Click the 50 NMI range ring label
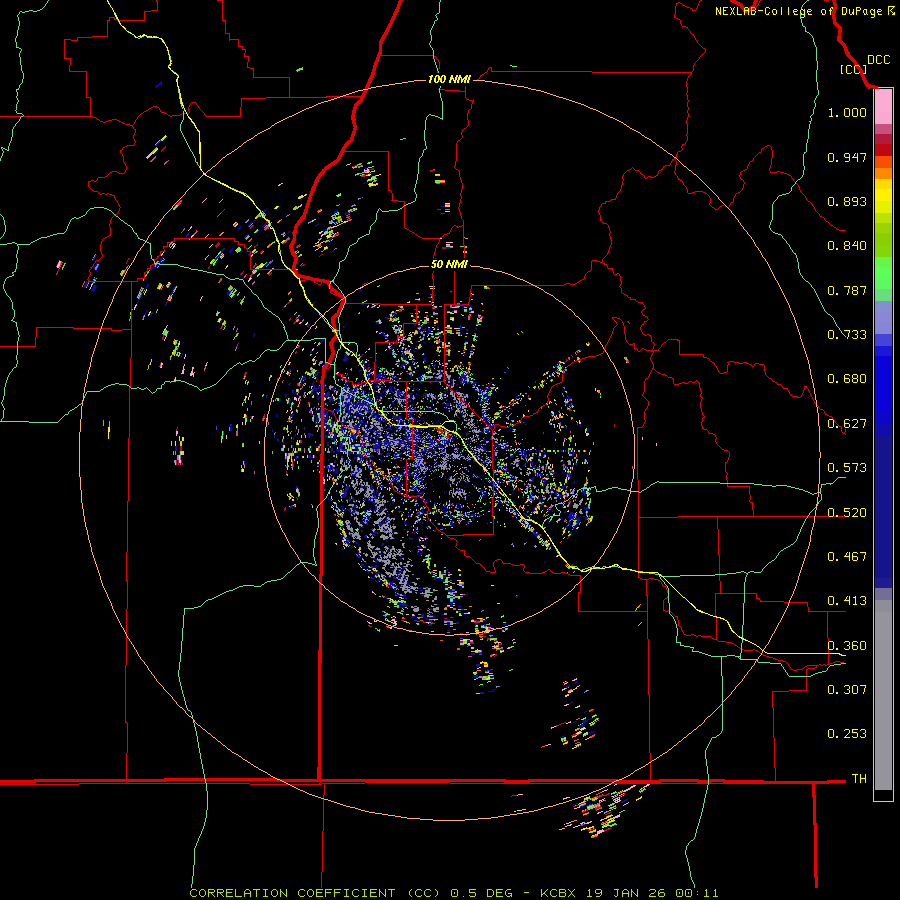 [449, 265]
